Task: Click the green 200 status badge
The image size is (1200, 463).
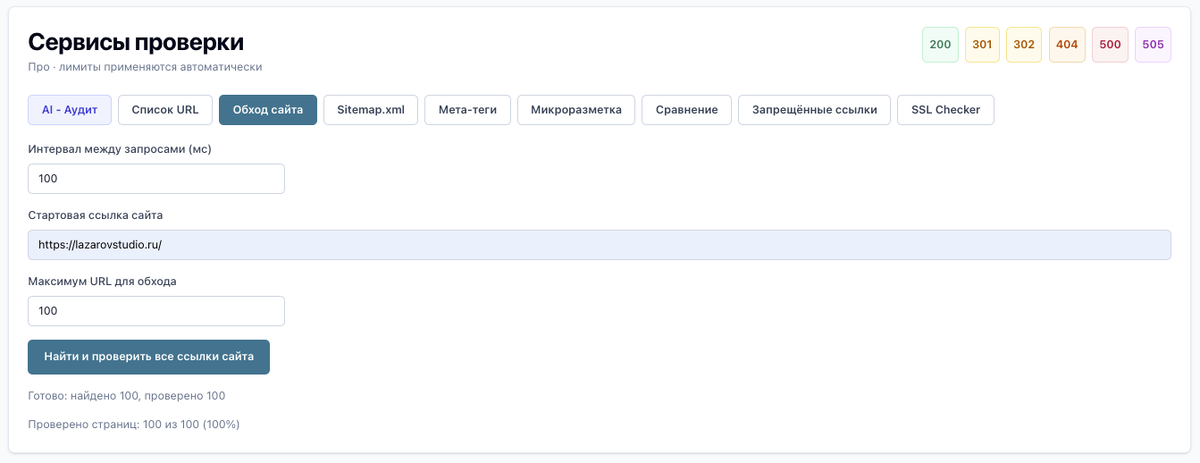Action: pyautogui.click(x=940, y=45)
